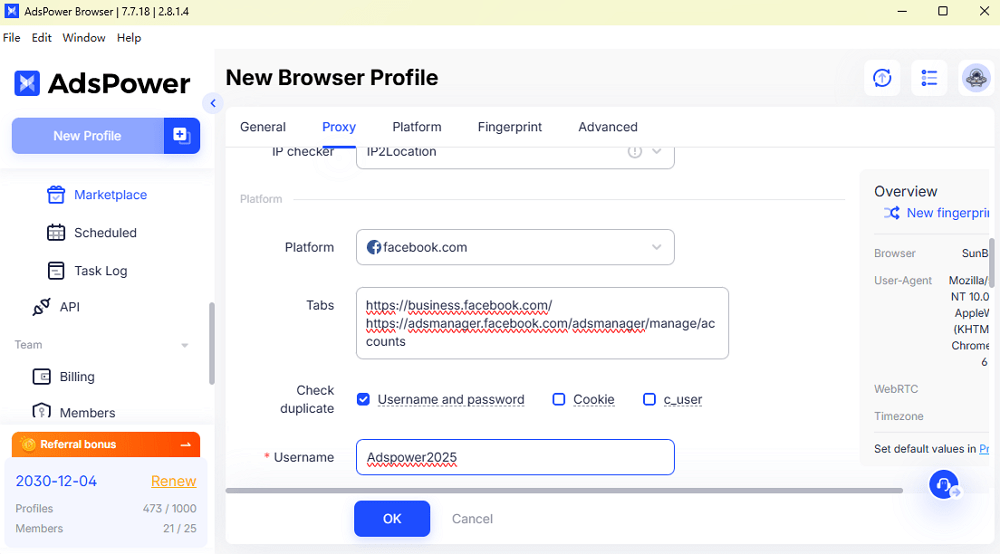Go to the Advanced tab
The height and width of the screenshot is (554, 1000).
coord(608,127)
